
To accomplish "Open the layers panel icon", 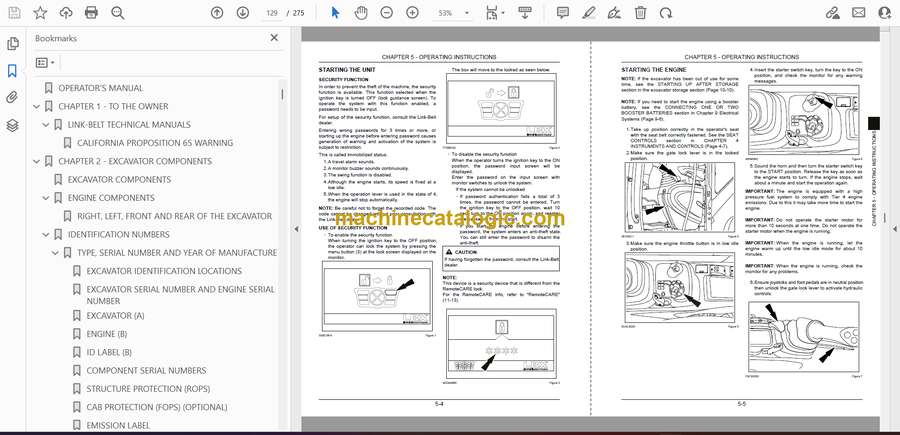I will (x=13, y=125).
